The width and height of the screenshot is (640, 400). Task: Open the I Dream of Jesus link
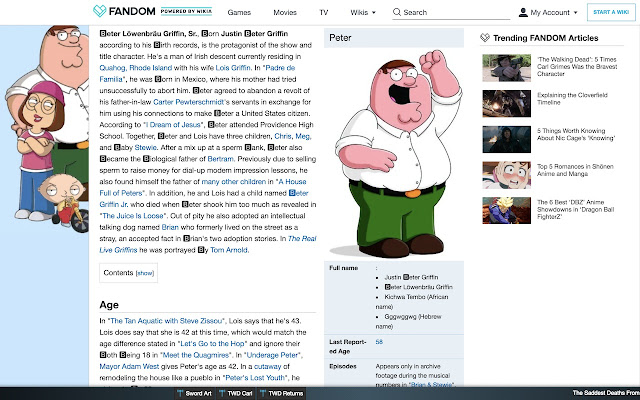pos(173,124)
